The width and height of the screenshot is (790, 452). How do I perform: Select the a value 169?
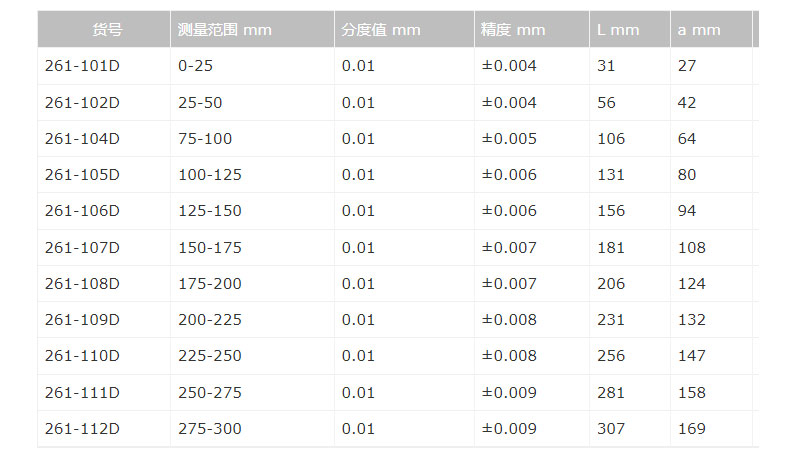pyautogui.click(x=691, y=429)
